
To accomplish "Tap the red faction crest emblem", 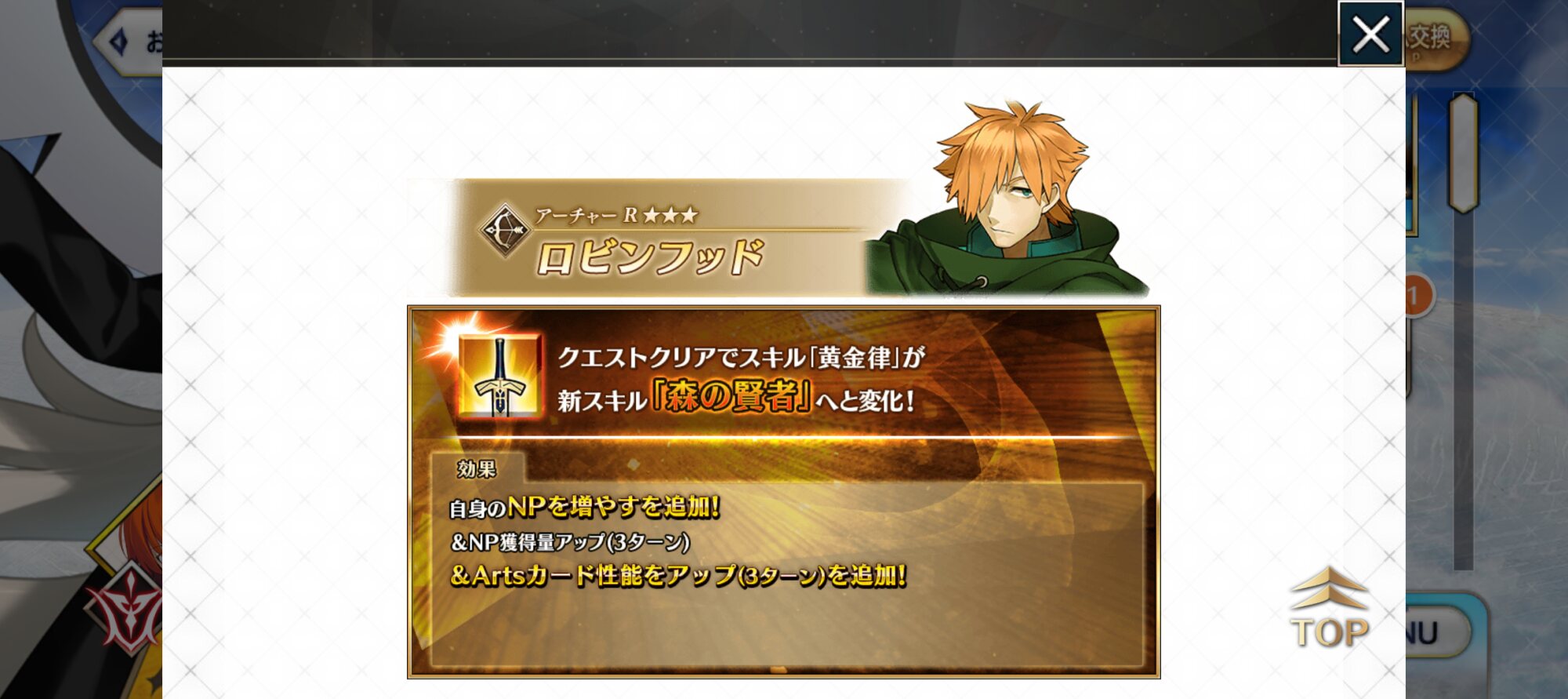I will click(125, 608).
